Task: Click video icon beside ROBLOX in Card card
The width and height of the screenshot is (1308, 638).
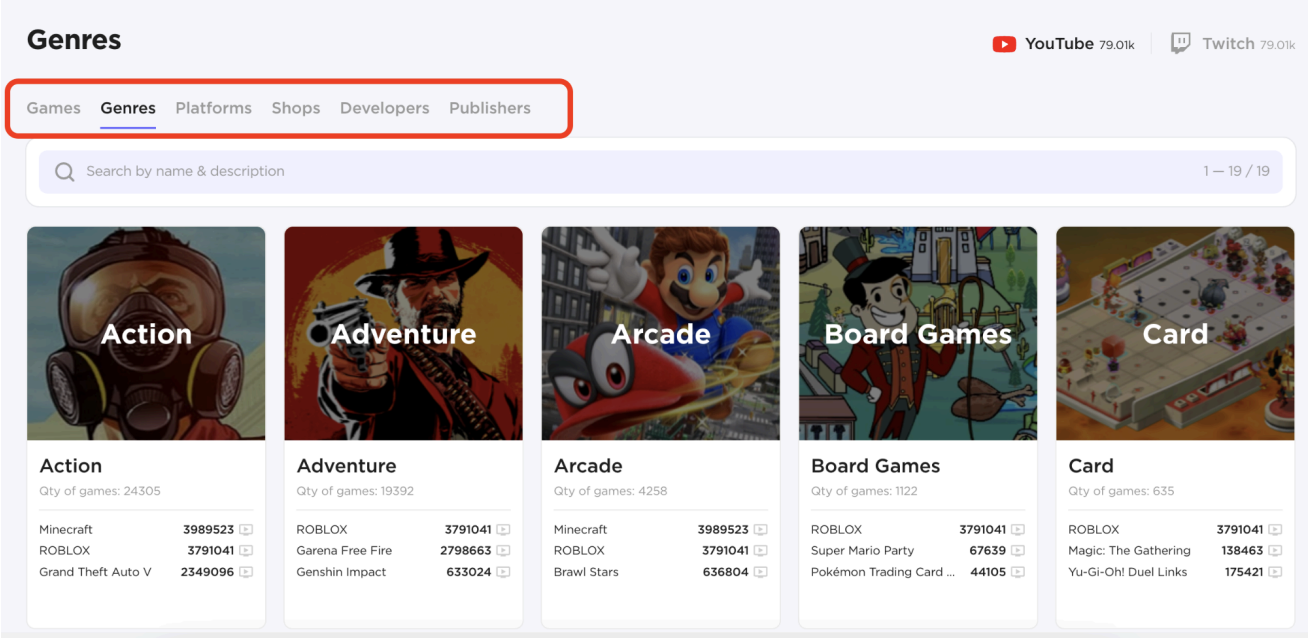Action: tap(1276, 530)
